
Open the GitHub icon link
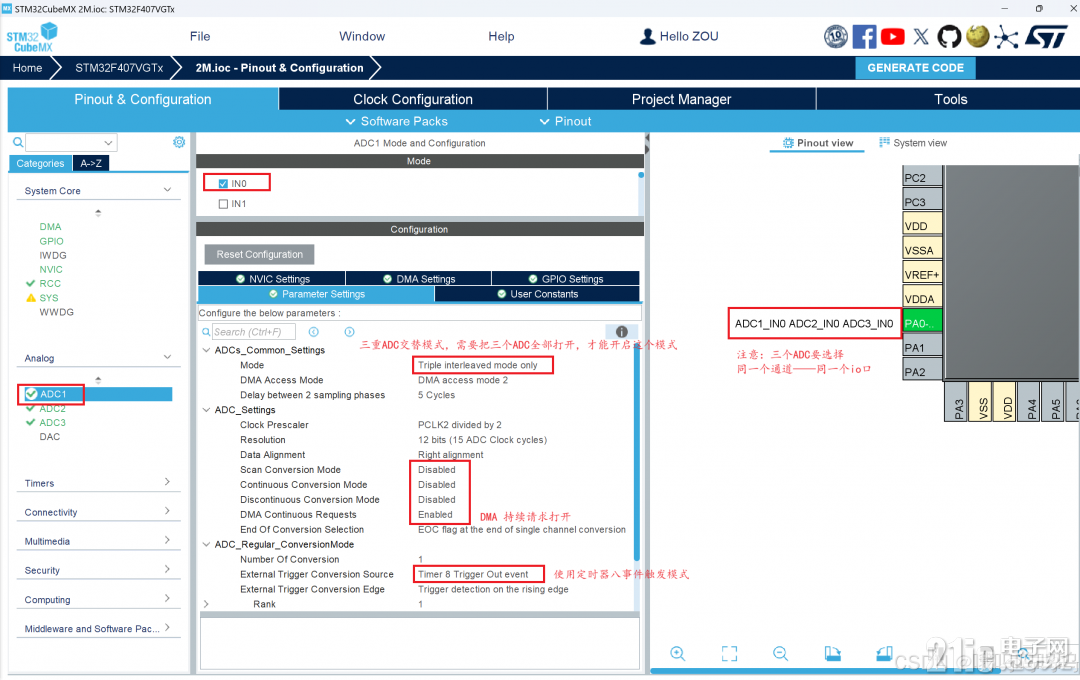[x=948, y=37]
